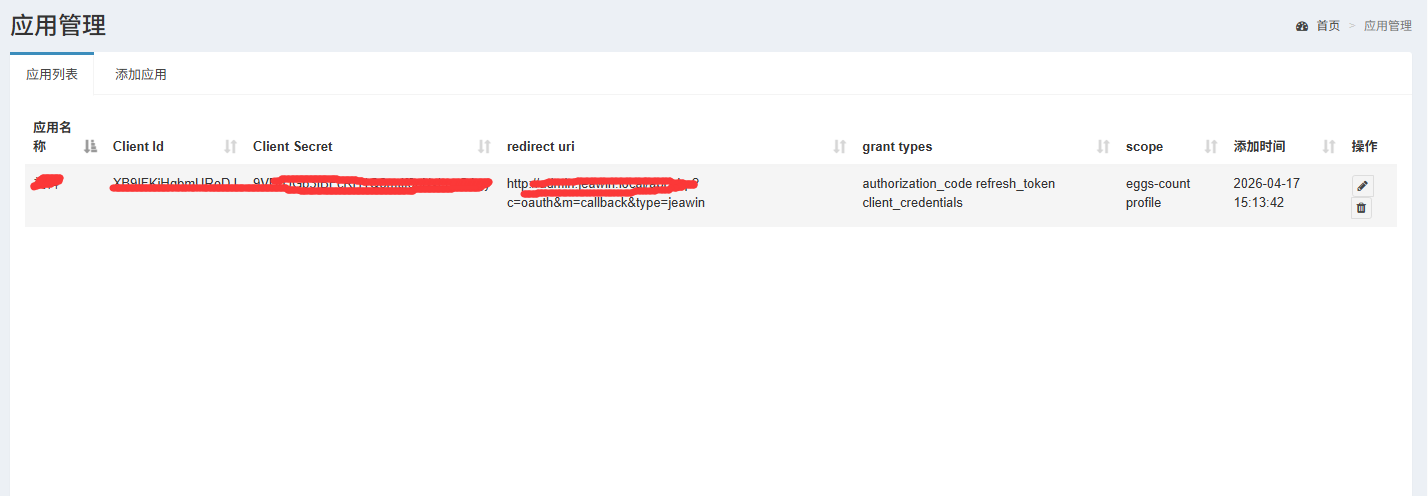Click the pencil edit icon in the row

click(x=1361, y=186)
